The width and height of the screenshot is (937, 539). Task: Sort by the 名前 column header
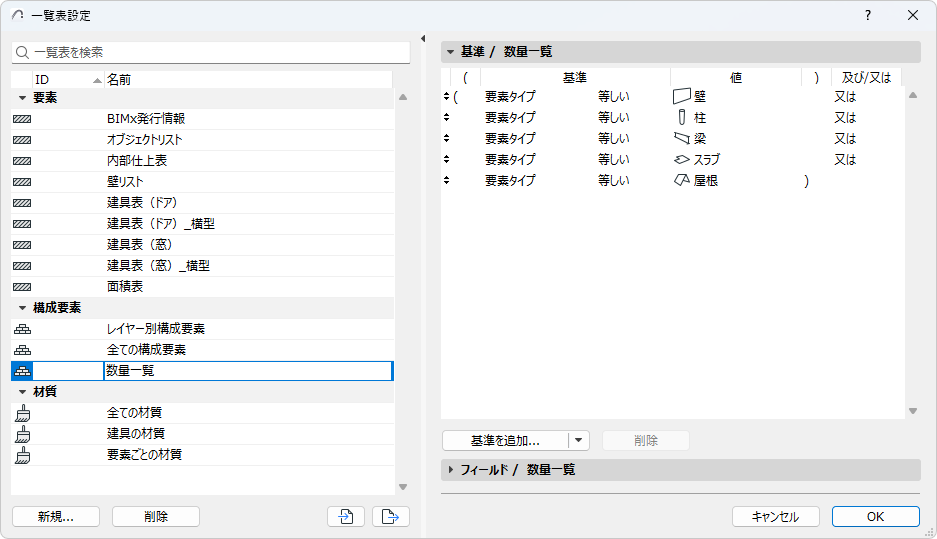tap(248, 79)
